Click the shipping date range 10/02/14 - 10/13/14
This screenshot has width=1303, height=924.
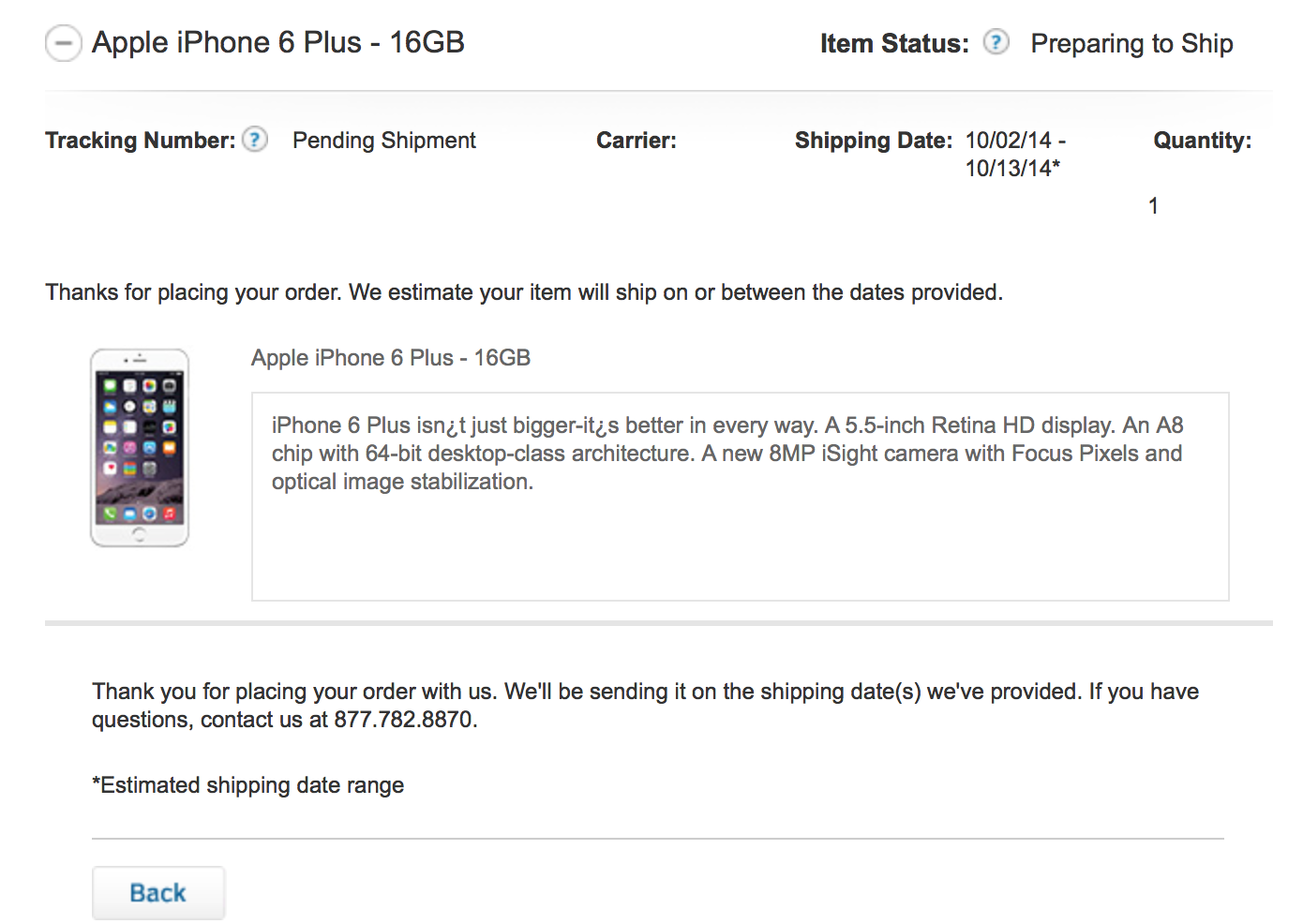[1014, 155]
